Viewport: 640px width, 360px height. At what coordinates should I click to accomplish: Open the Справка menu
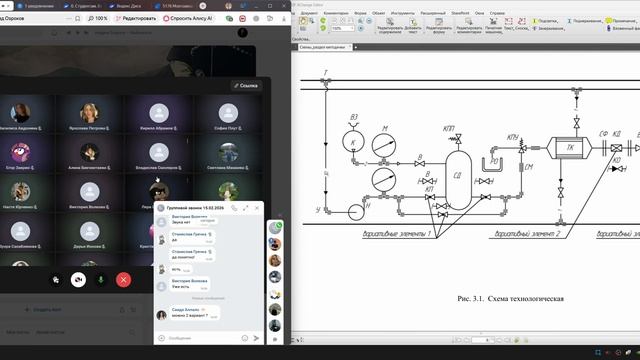pyautogui.click(x=497, y=13)
